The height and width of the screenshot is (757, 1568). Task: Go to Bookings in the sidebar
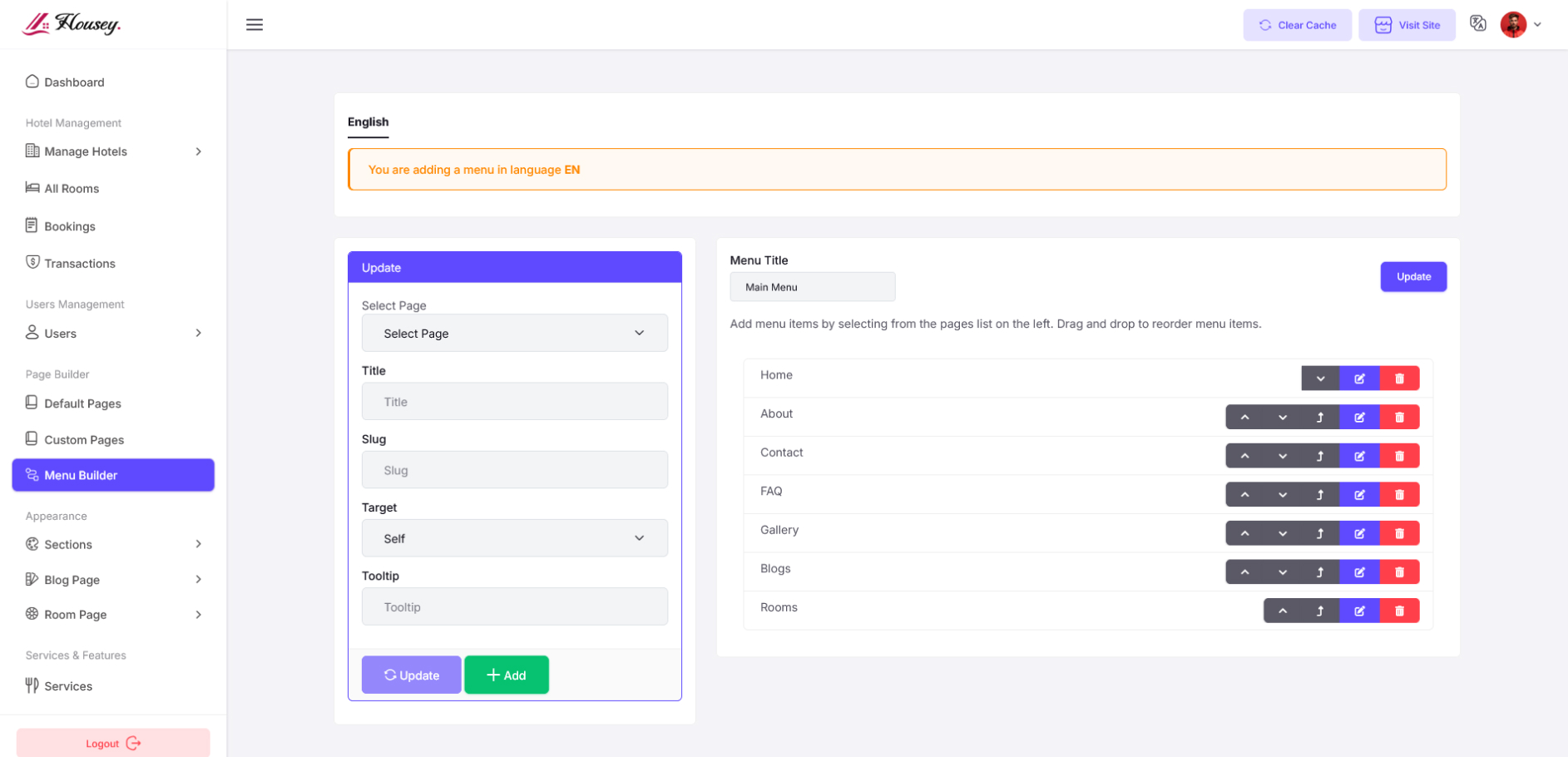pos(70,226)
